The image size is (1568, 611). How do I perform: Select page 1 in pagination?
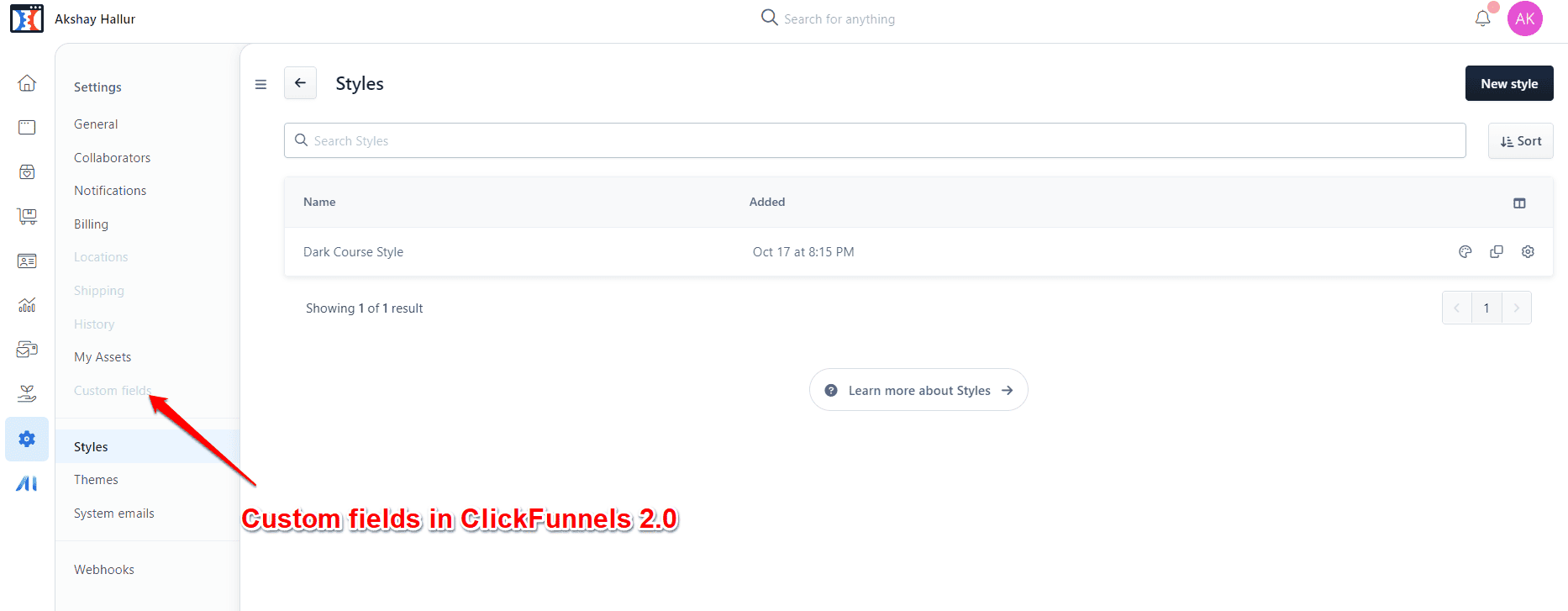(1486, 308)
